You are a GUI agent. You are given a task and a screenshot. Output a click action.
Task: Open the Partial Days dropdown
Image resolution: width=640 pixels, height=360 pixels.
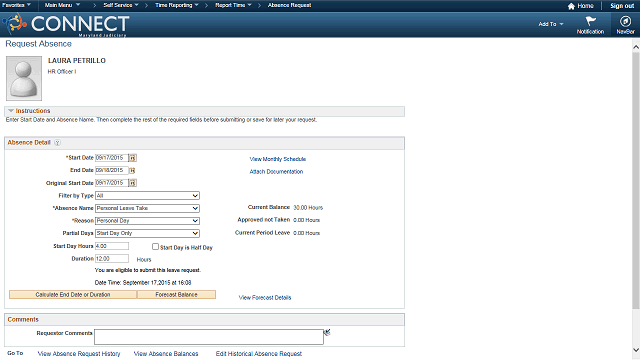(x=147, y=233)
